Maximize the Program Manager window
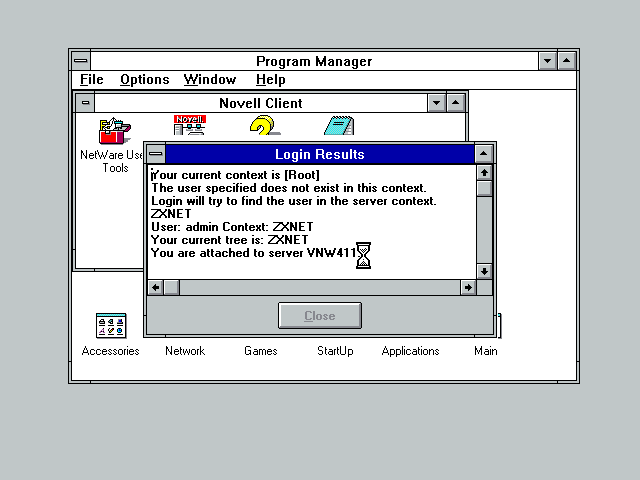 tap(567, 61)
